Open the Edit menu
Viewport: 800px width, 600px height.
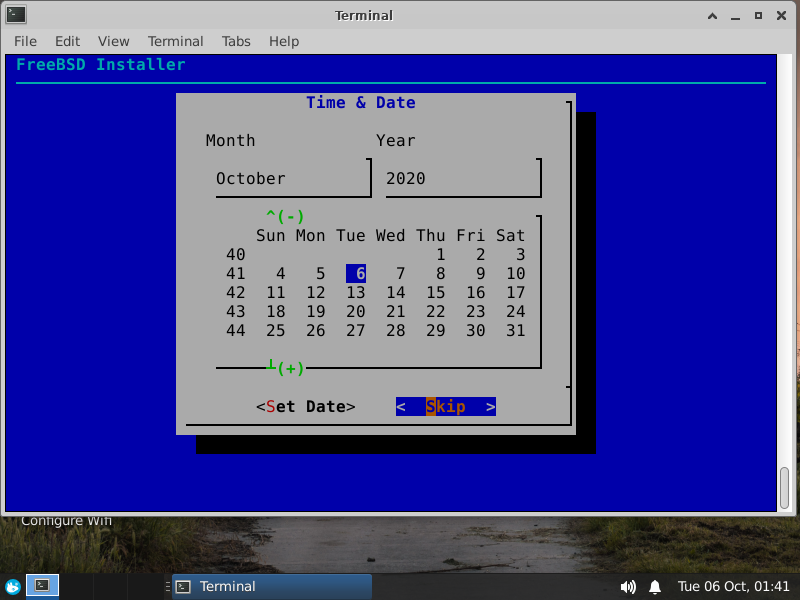pos(67,41)
